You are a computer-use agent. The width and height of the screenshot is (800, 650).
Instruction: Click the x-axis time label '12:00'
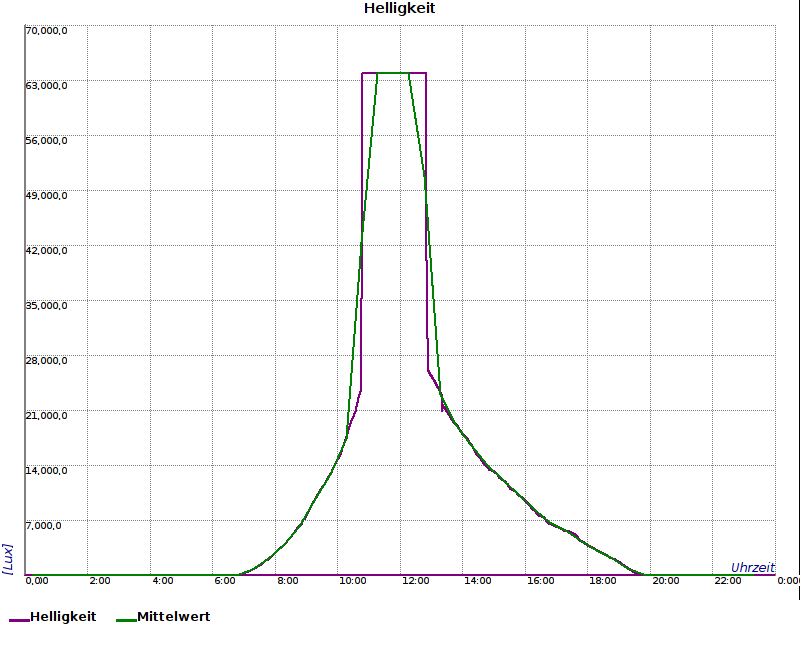click(x=415, y=581)
